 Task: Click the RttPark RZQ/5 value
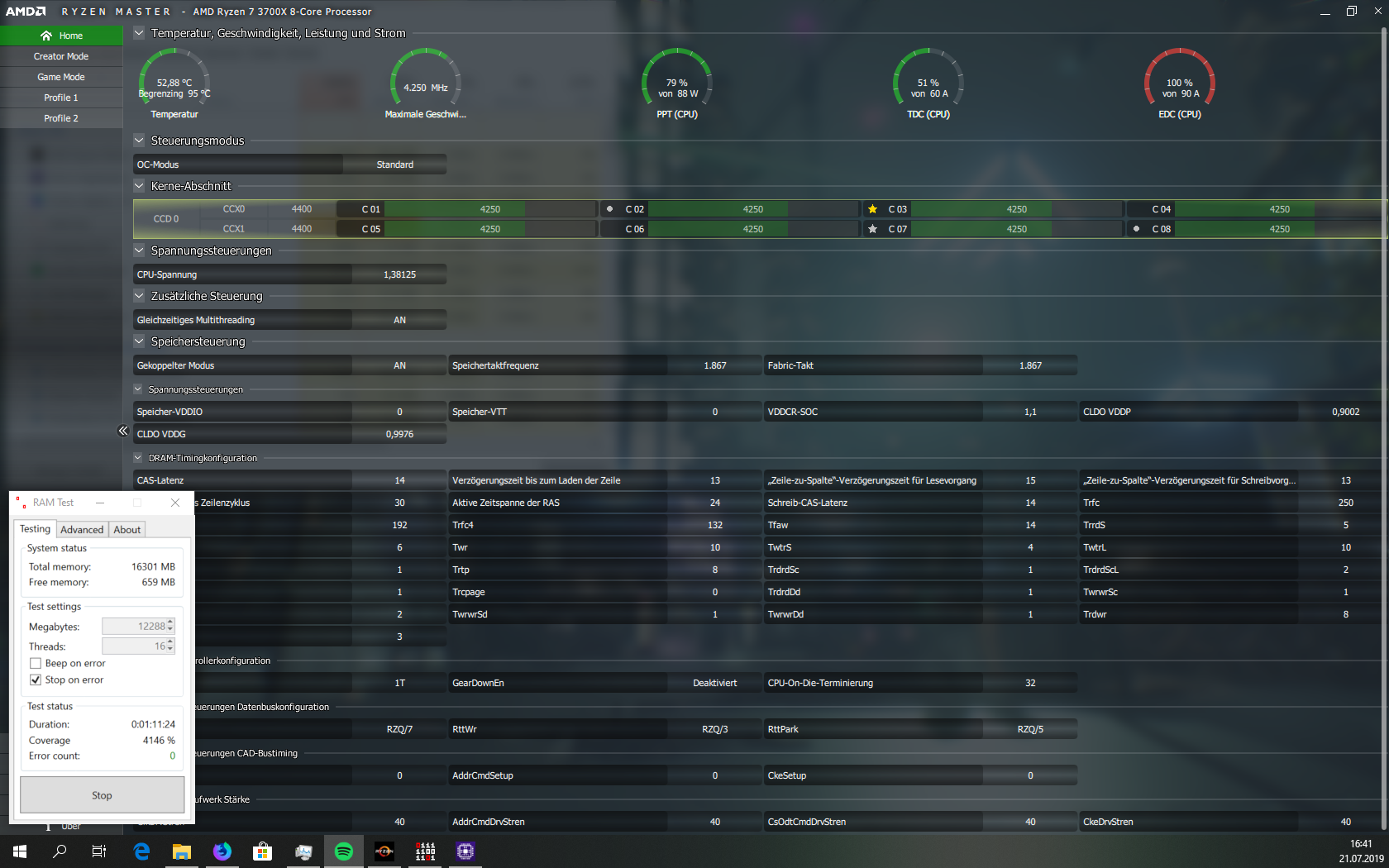(x=1030, y=729)
